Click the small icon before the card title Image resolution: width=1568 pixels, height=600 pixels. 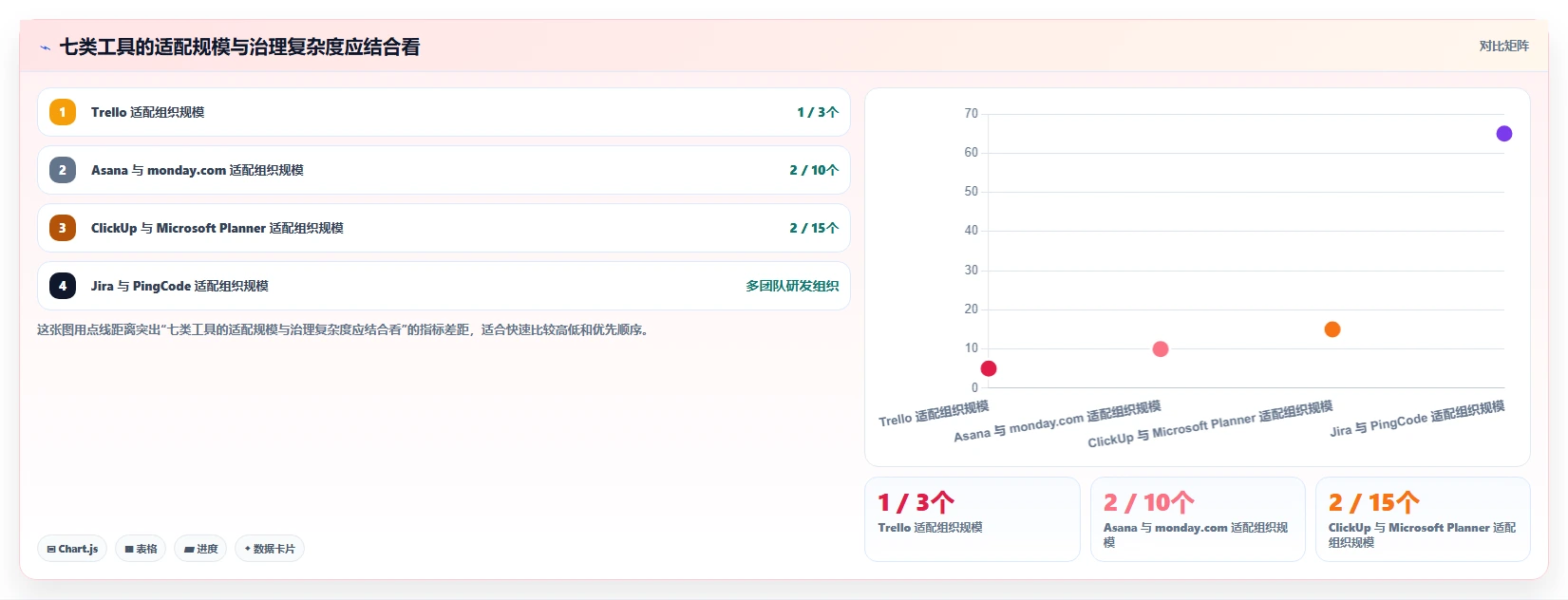tap(45, 47)
